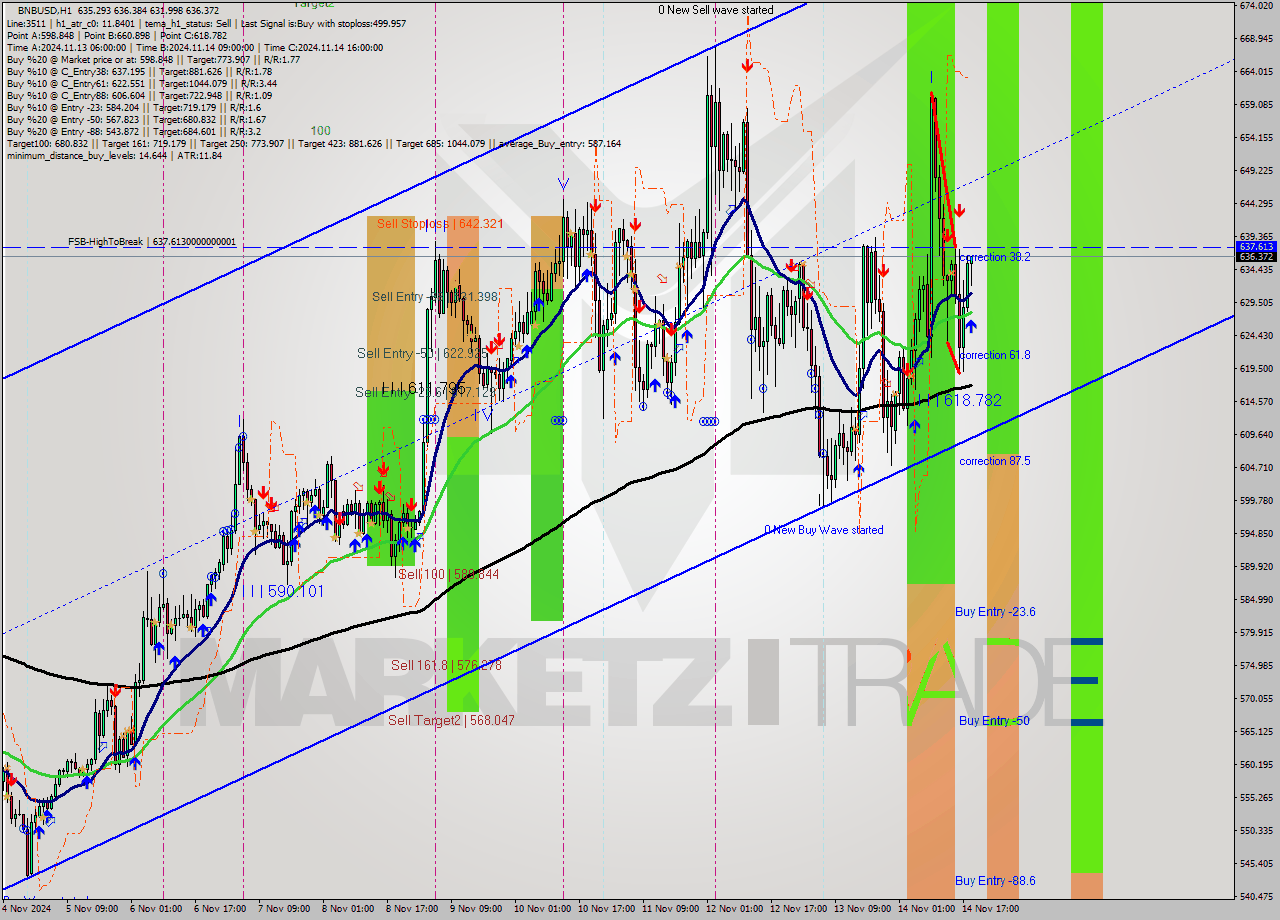The height and width of the screenshot is (920, 1280).
Task: Click the correction 61.8 label
Action: (995, 355)
